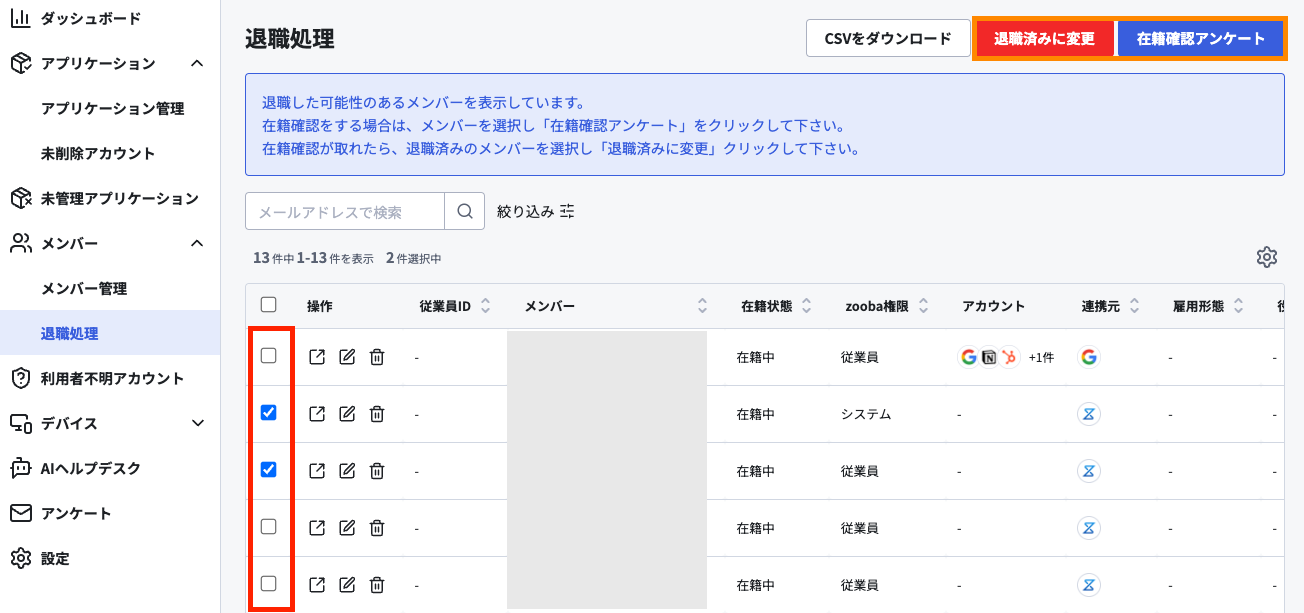Open link icon in checked 従業員 row

pyautogui.click(x=317, y=471)
